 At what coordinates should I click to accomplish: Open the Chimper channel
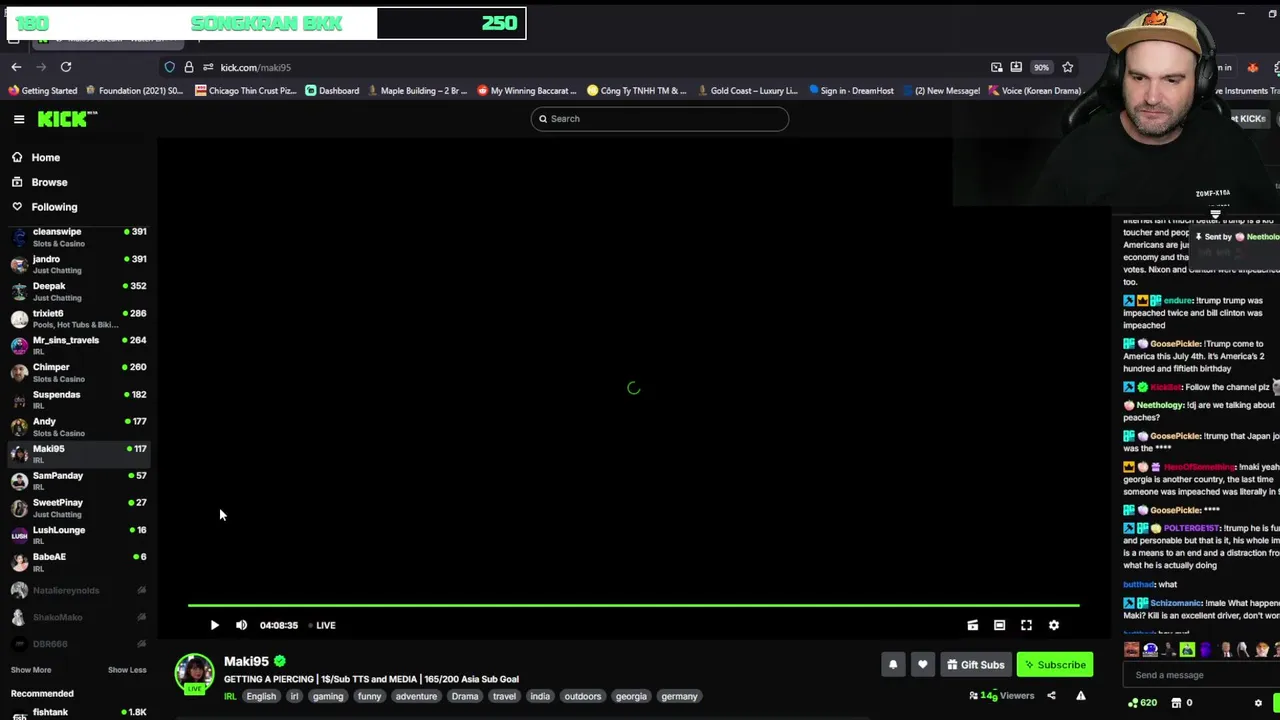click(78, 372)
